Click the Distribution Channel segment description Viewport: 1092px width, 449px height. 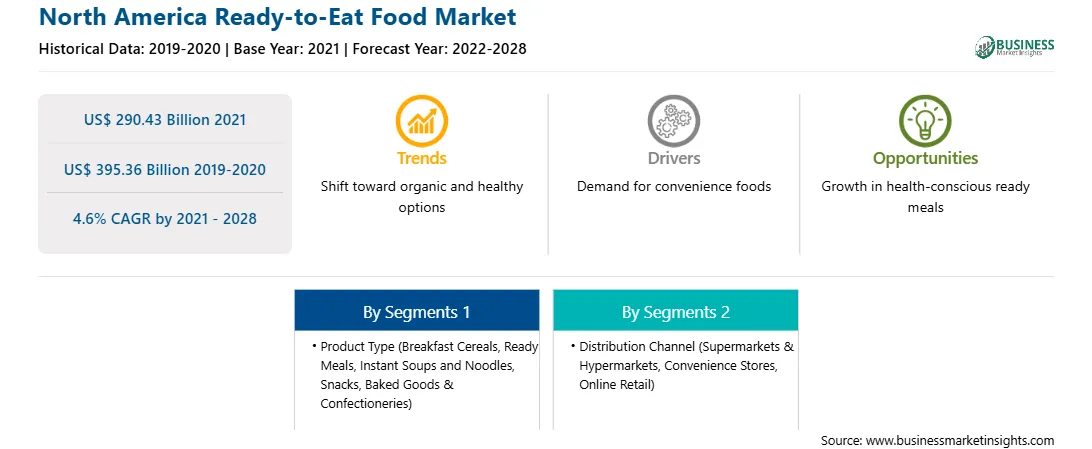(x=683, y=365)
